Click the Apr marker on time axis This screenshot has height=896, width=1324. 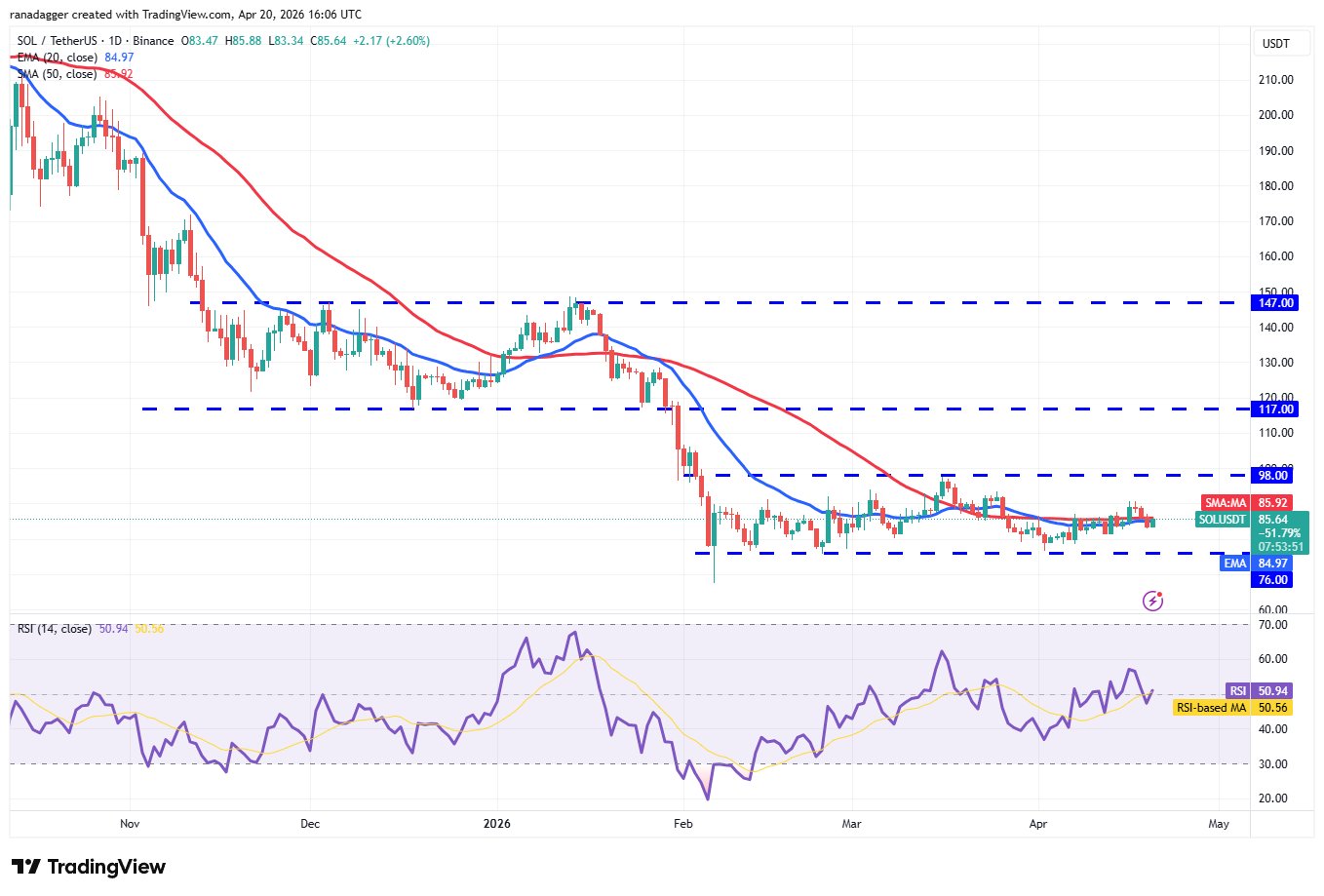coord(1038,824)
